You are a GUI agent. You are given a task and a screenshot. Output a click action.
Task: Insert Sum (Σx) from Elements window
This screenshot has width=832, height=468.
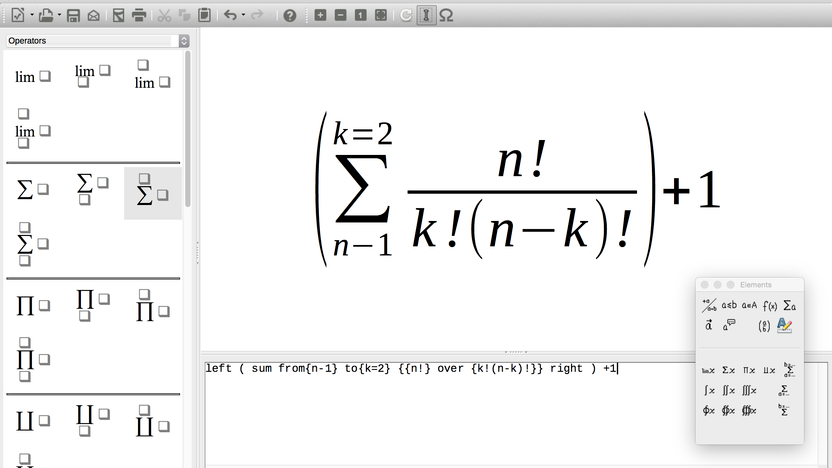(x=729, y=370)
